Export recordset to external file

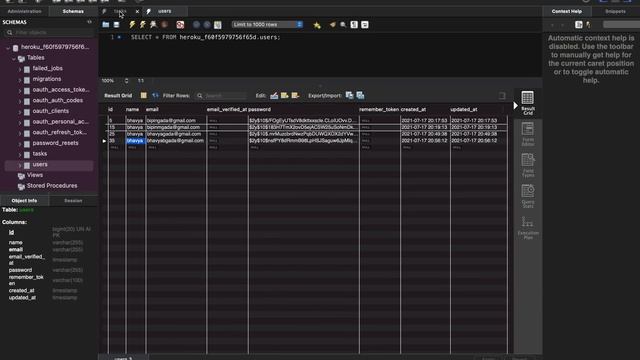click(349, 96)
